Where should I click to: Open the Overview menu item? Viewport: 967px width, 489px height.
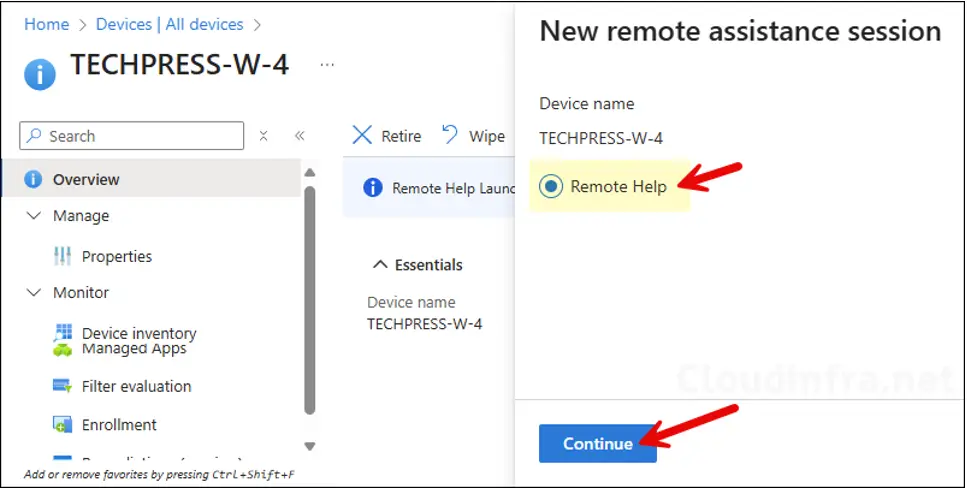(86, 180)
